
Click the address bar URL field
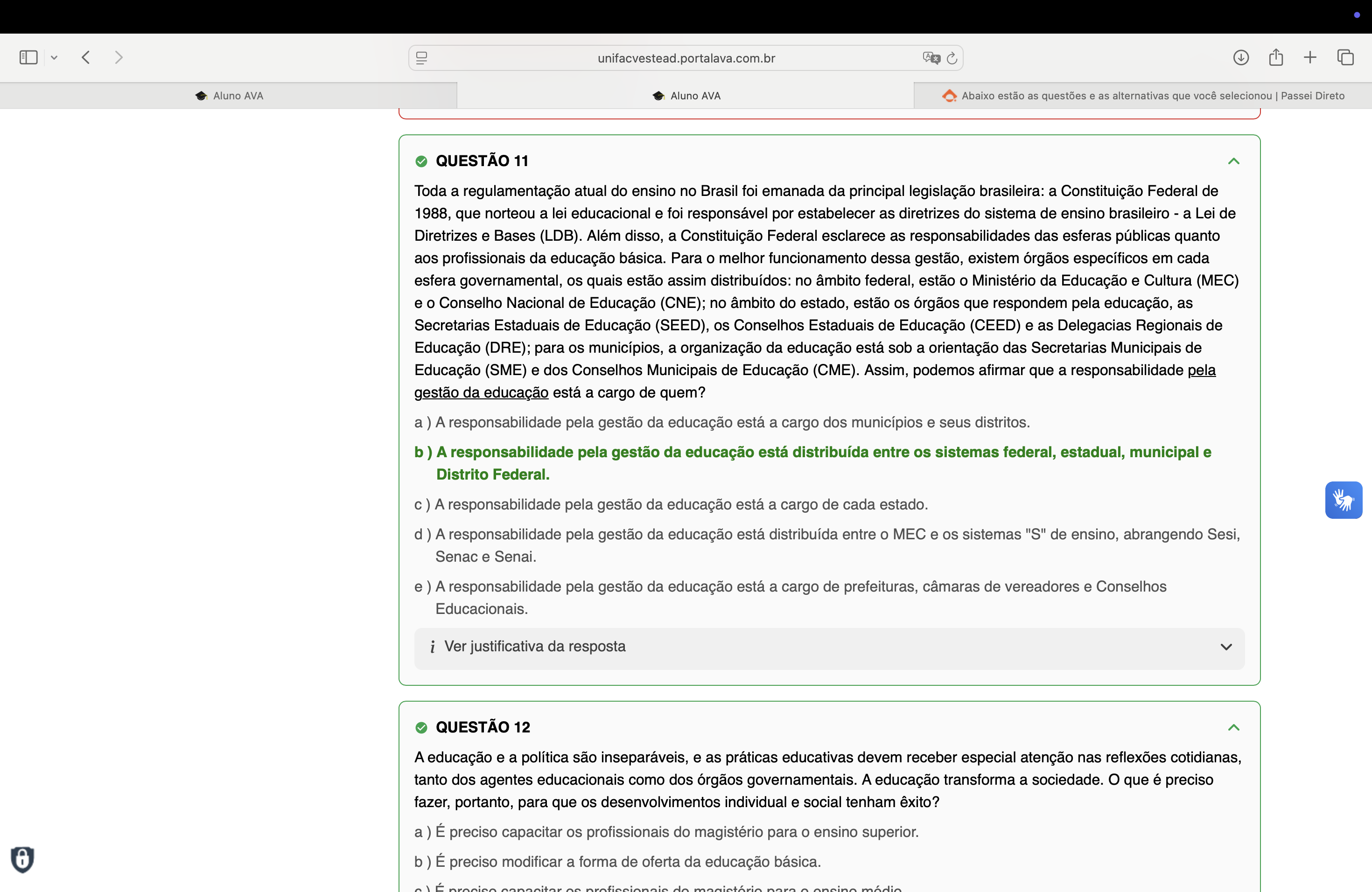pyautogui.click(x=686, y=58)
